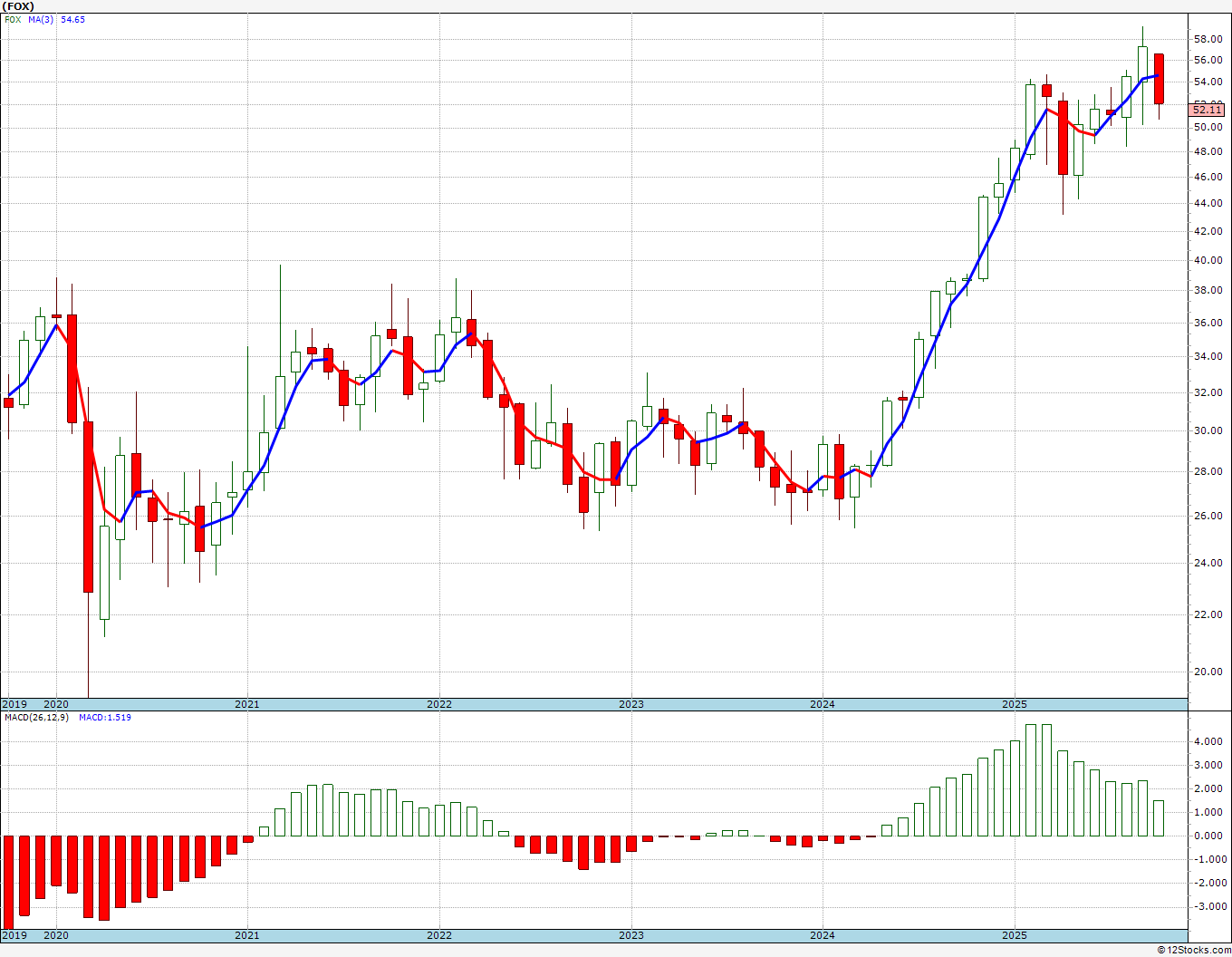Select the MA(3) legend label
The image size is (1232, 957).
[x=41, y=19]
